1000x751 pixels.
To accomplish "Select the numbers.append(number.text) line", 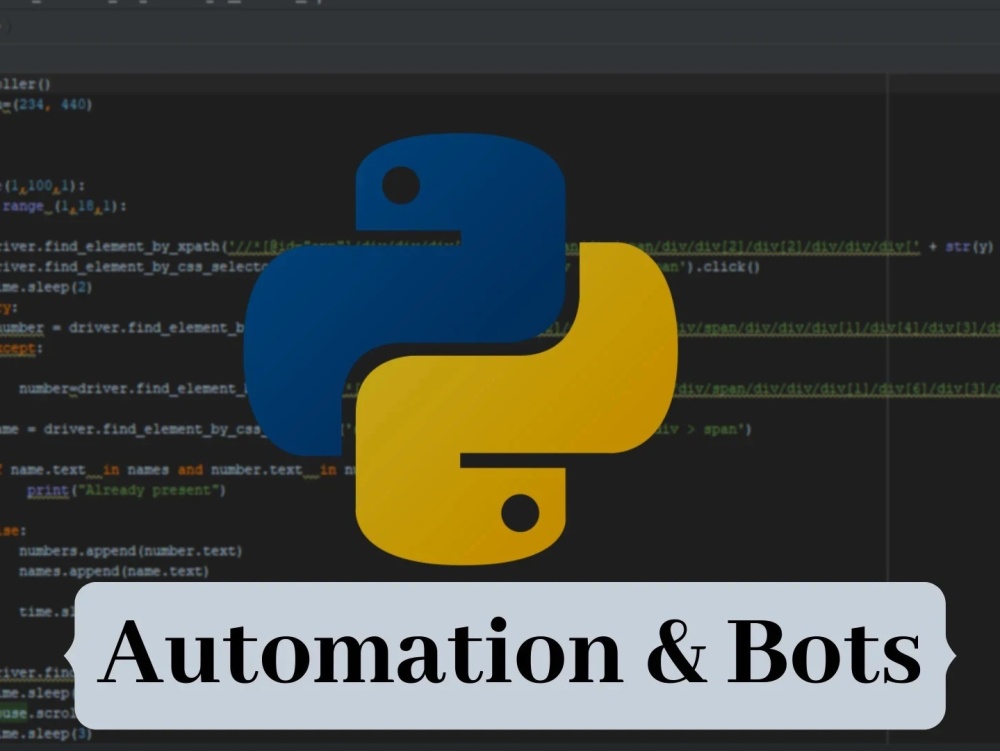I will 130,551.
